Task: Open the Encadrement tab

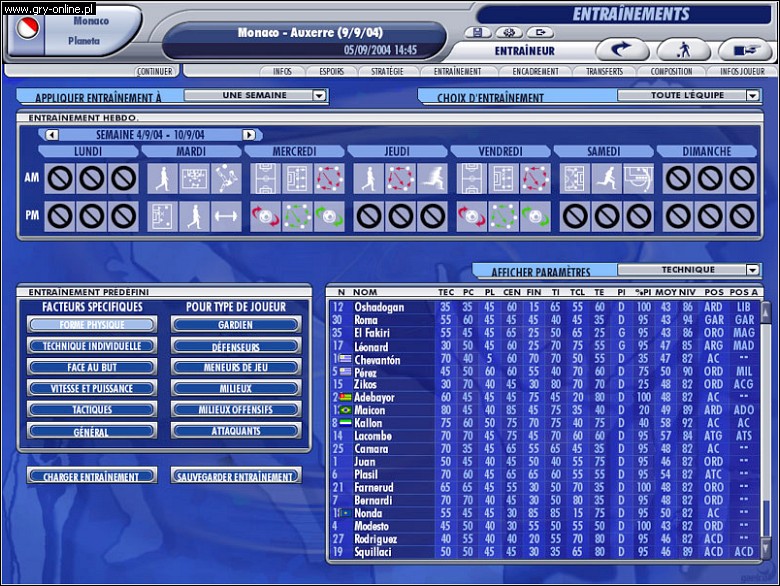Action: 535,71
